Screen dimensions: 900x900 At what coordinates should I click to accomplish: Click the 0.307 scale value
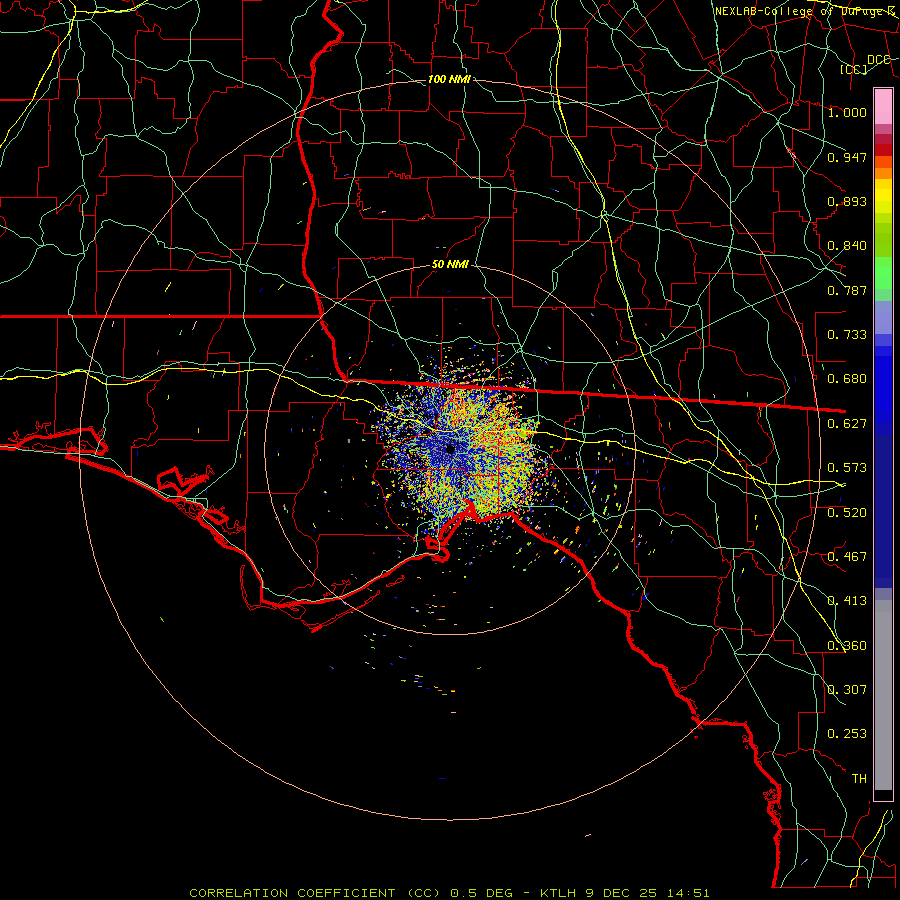pos(847,690)
